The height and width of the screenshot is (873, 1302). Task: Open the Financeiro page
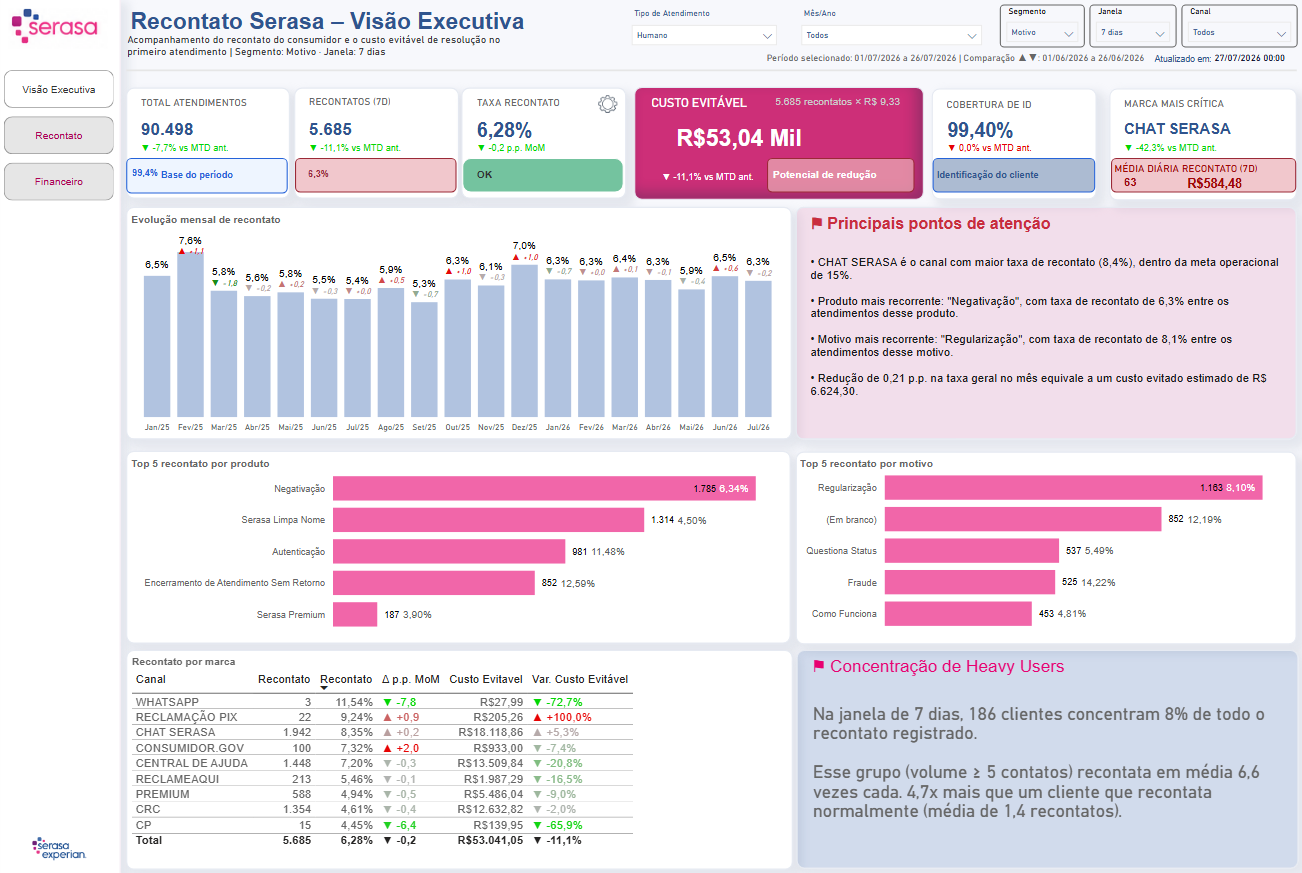(x=59, y=182)
